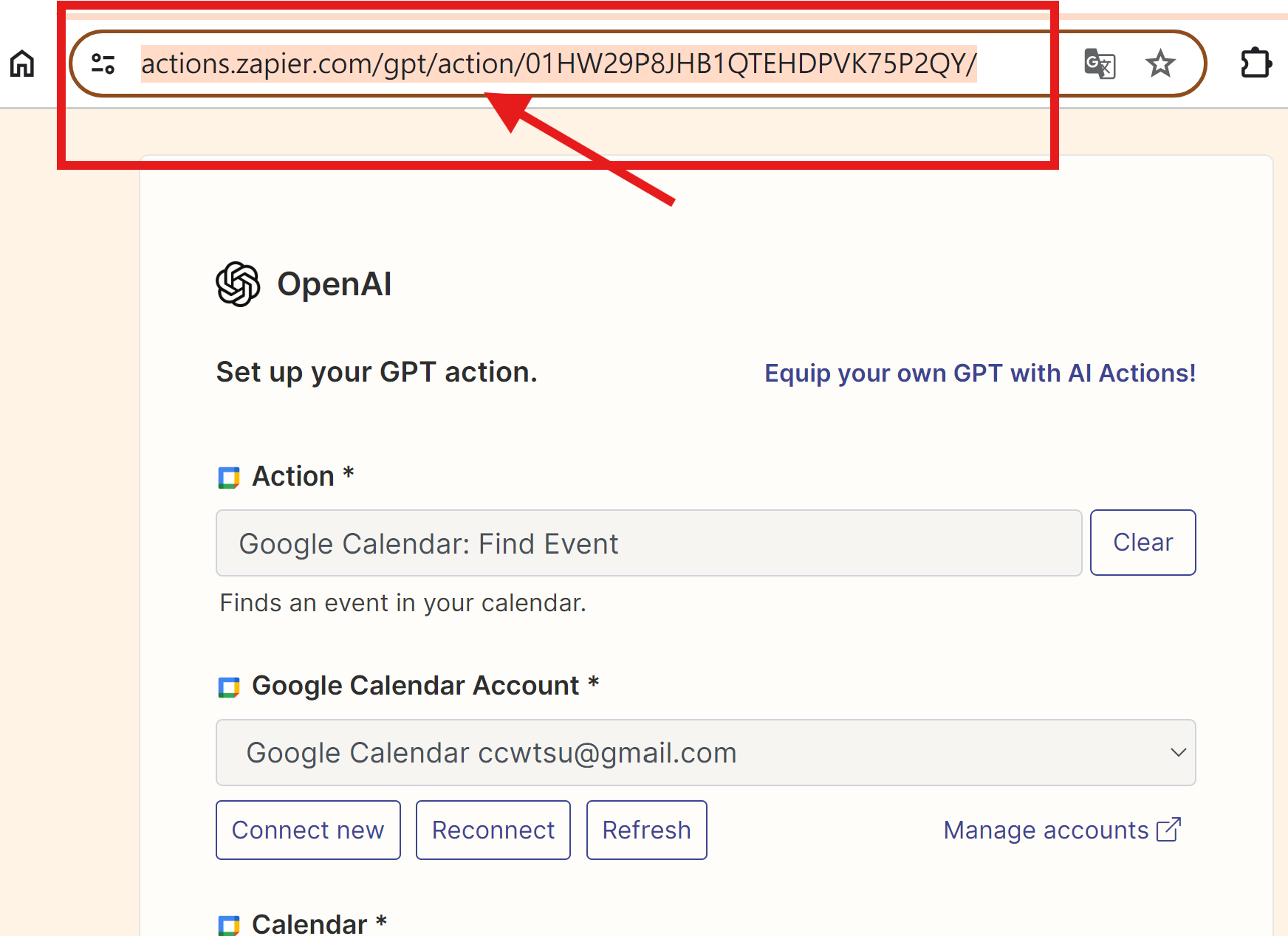
Task: Click the OpenAI logo
Action: click(238, 284)
